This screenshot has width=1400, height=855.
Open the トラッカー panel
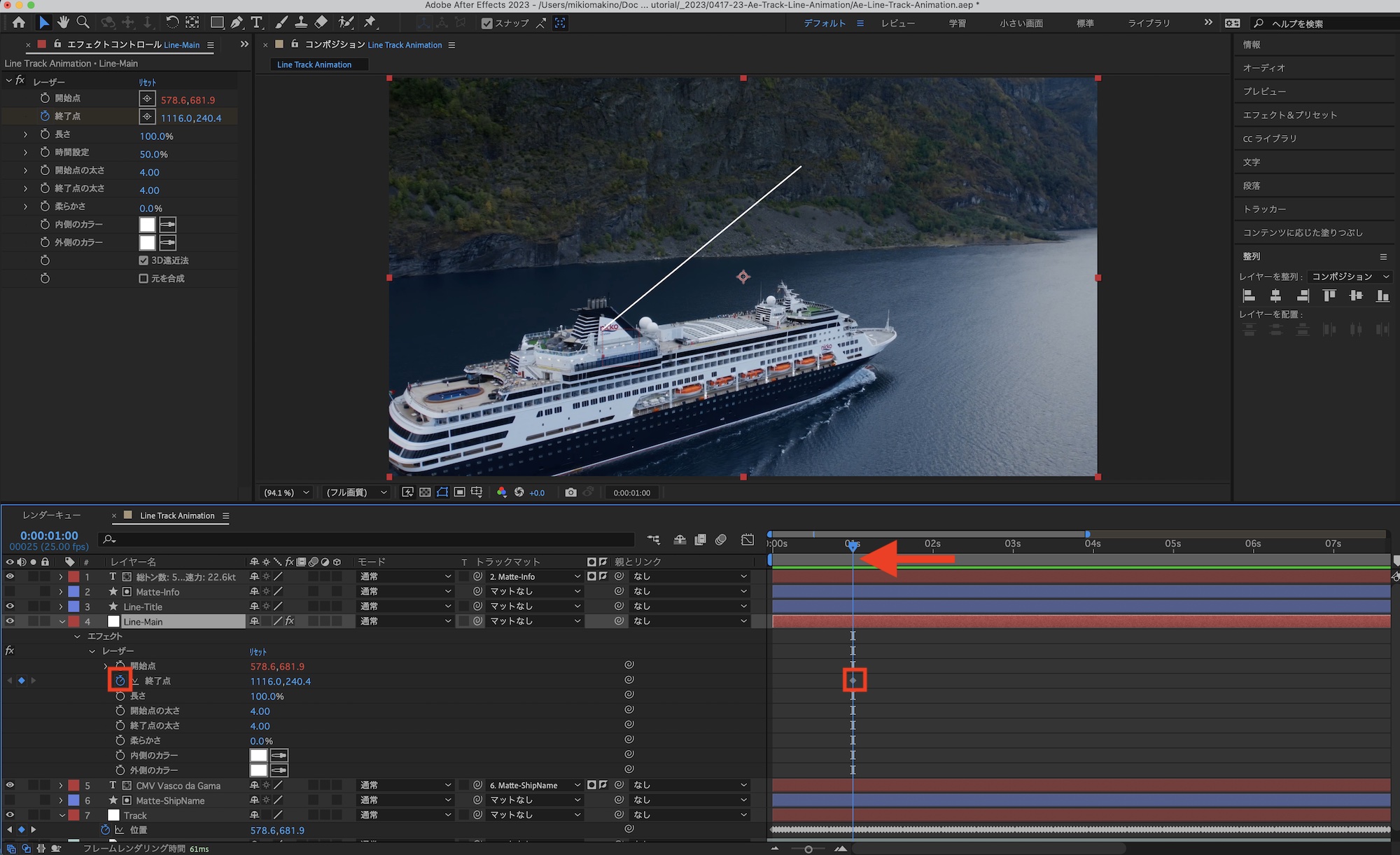(1264, 209)
